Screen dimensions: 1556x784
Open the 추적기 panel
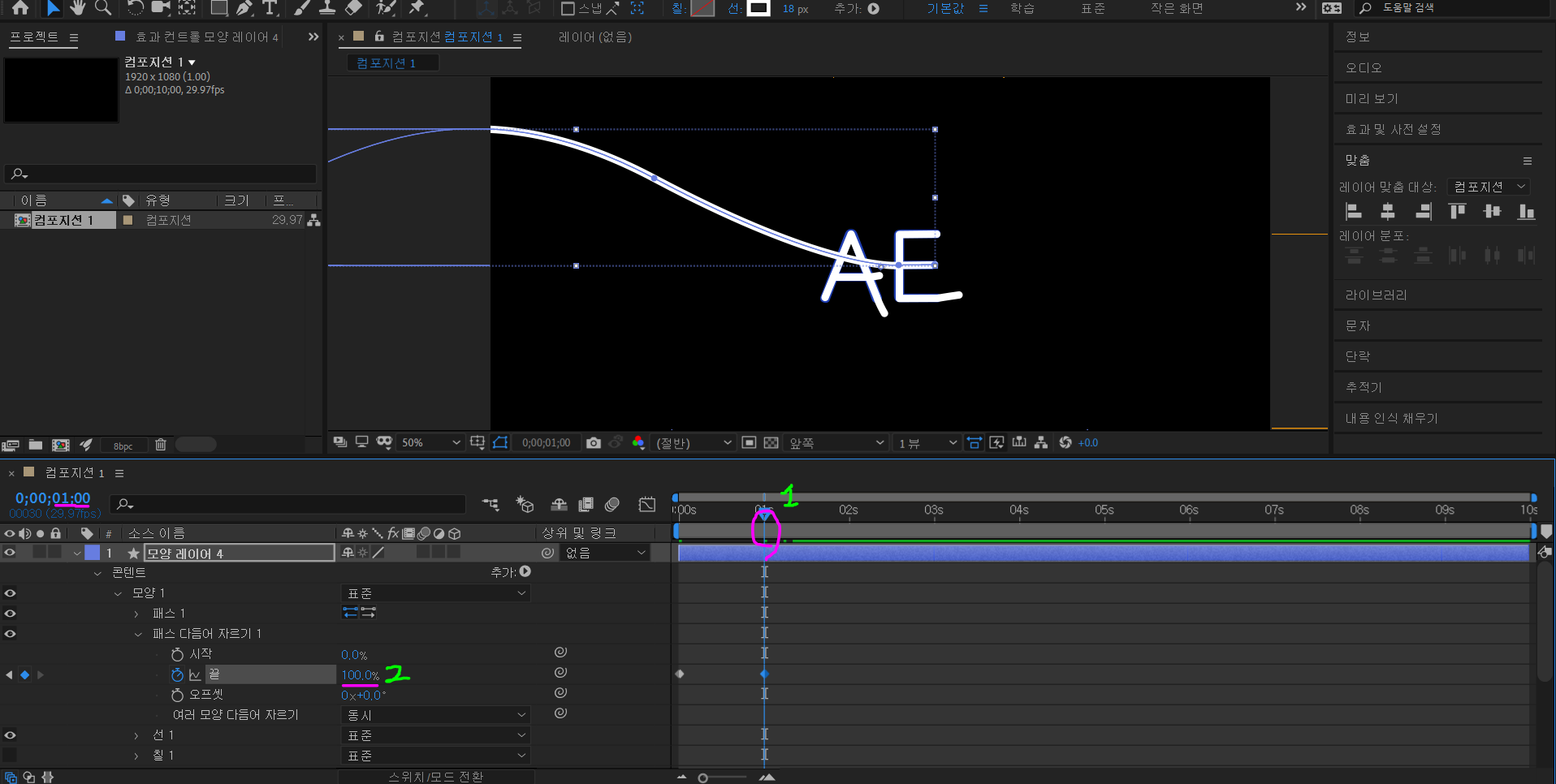(1364, 387)
